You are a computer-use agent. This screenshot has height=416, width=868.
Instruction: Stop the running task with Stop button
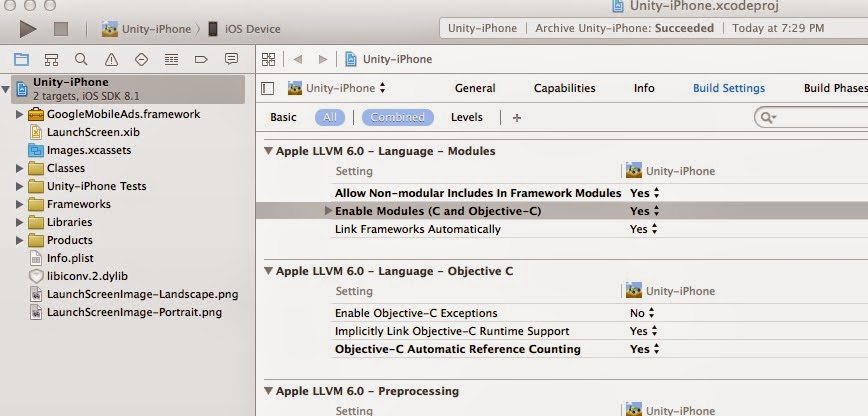[x=61, y=29]
